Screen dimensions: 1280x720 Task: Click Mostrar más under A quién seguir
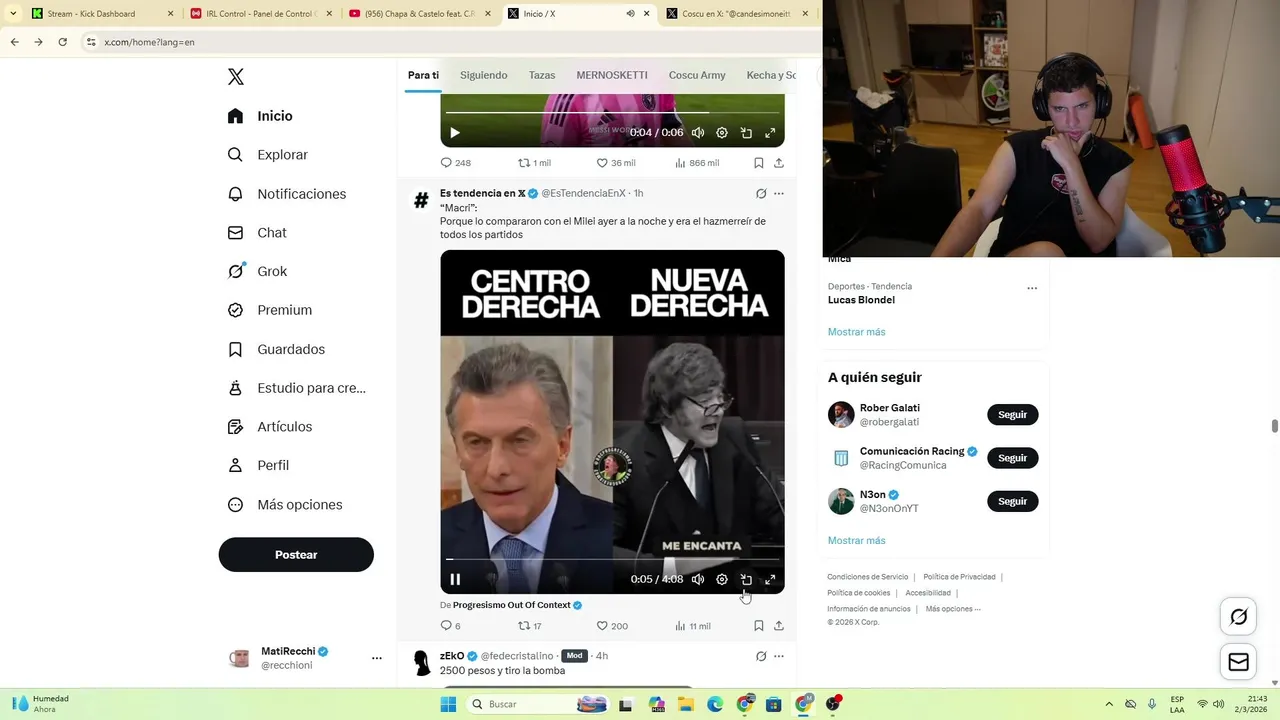tap(856, 541)
